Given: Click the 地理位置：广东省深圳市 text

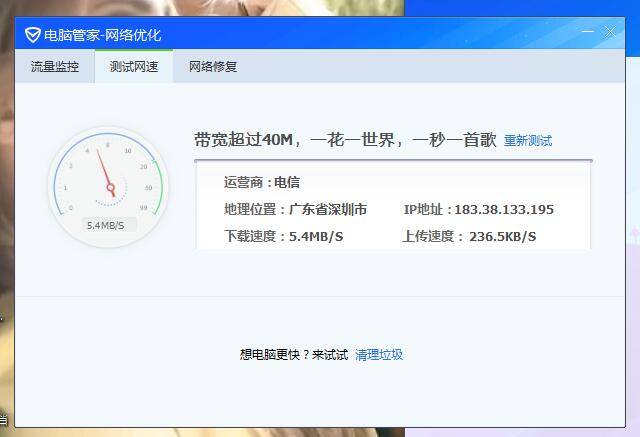Looking at the screenshot, I should tap(295, 209).
